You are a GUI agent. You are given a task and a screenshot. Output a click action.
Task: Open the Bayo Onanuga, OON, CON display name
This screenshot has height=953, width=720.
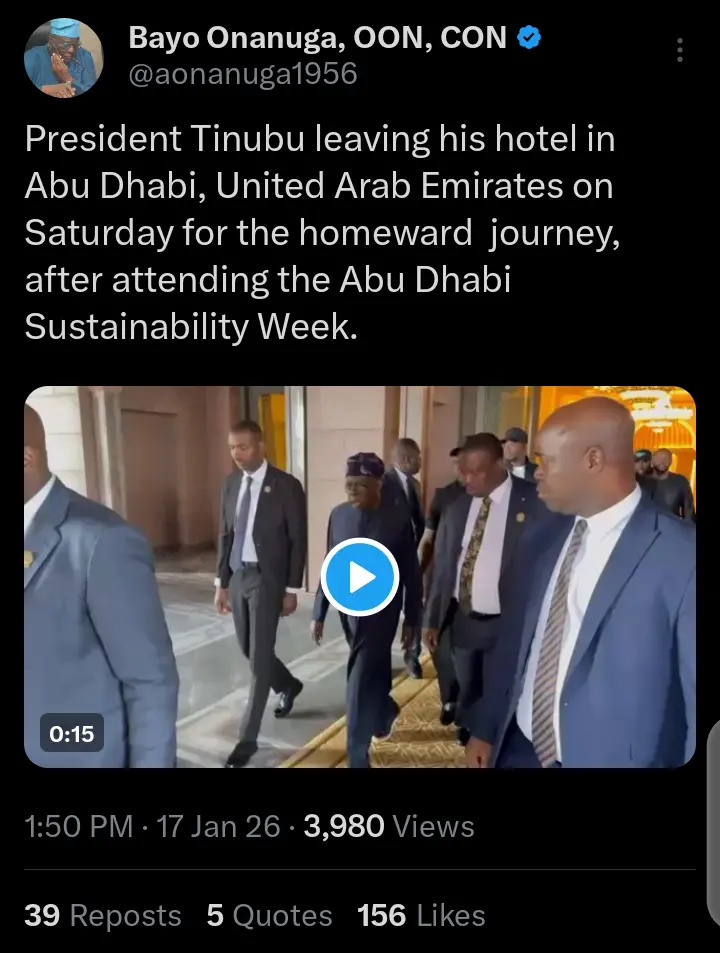point(317,38)
